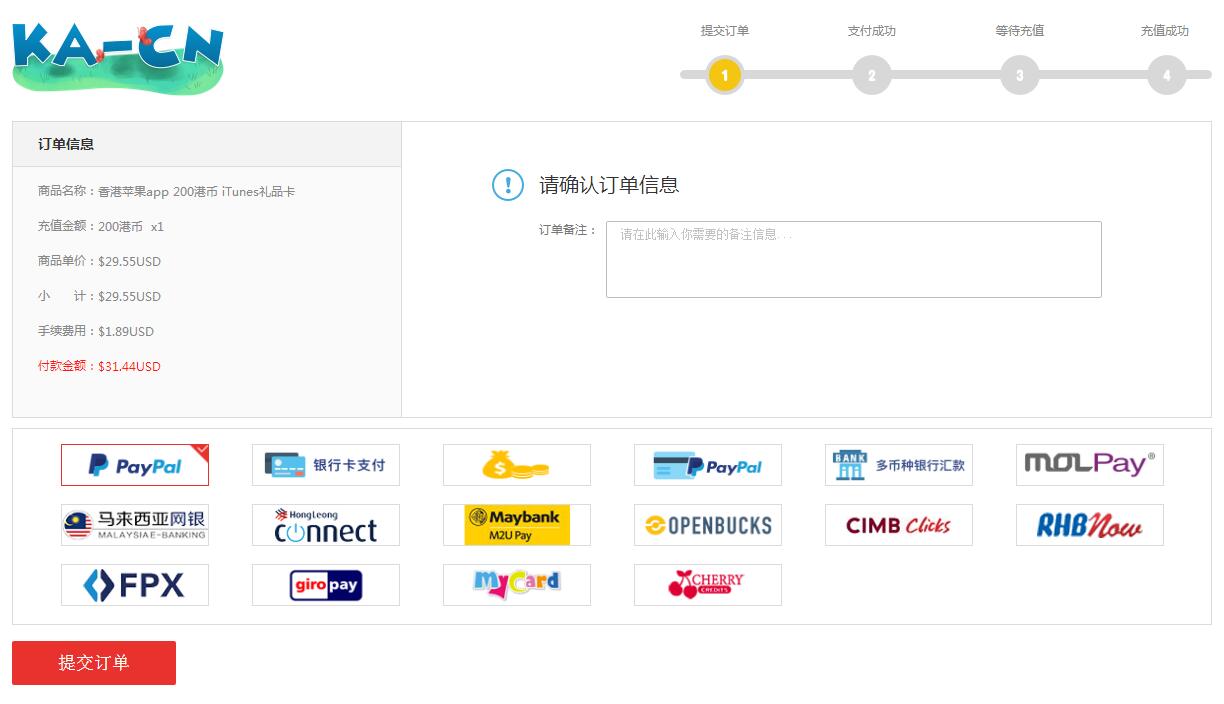Viewport: 1224px width, 704px height.
Task: Choose OpenBucks payment method
Action: [x=708, y=525]
